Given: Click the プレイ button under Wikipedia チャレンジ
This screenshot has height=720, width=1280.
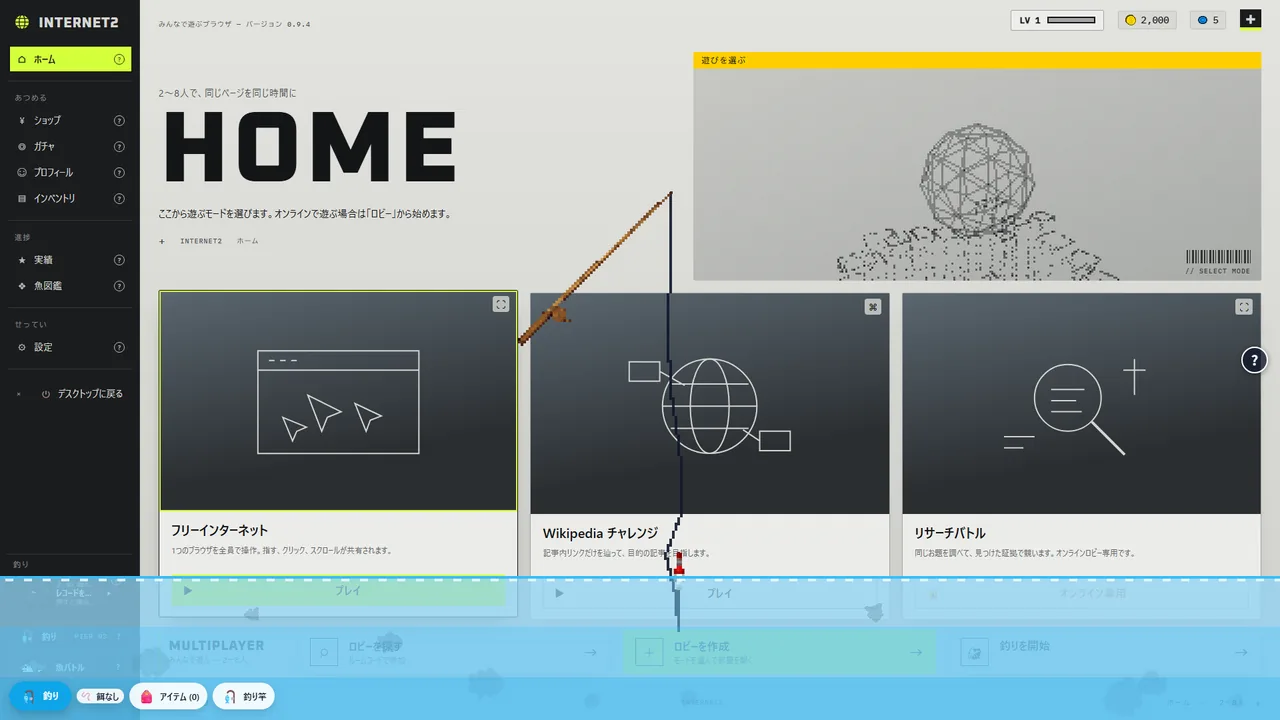Looking at the screenshot, I should coord(710,593).
